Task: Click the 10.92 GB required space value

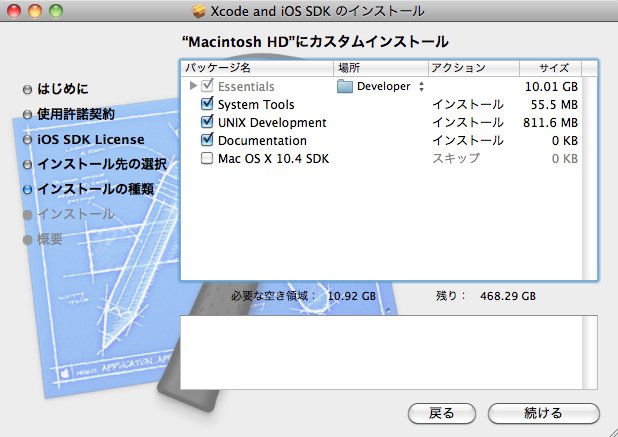Action: 352,296
